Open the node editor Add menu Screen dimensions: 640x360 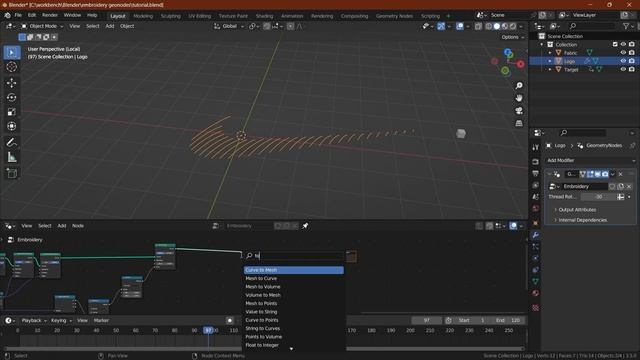click(62, 226)
